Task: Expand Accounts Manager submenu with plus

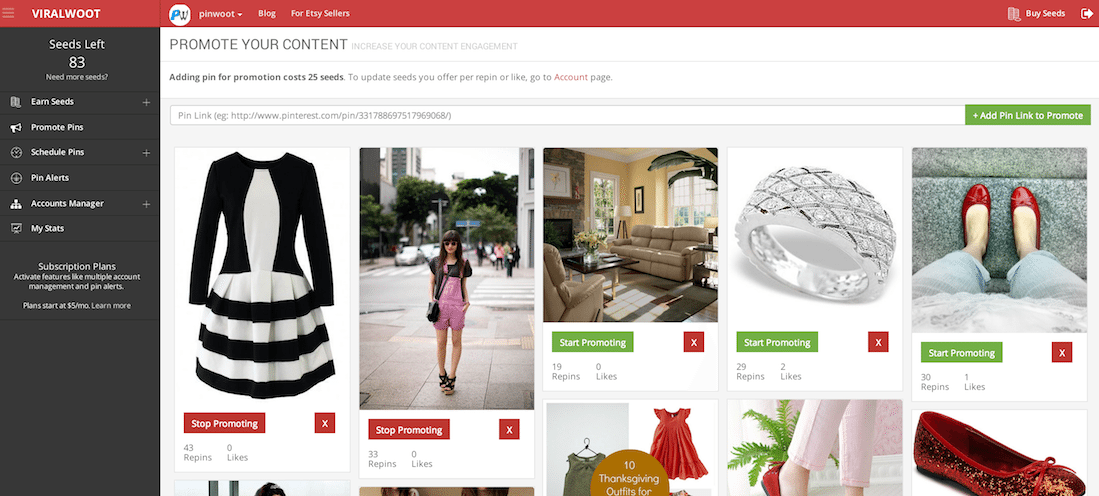Action: tap(146, 204)
